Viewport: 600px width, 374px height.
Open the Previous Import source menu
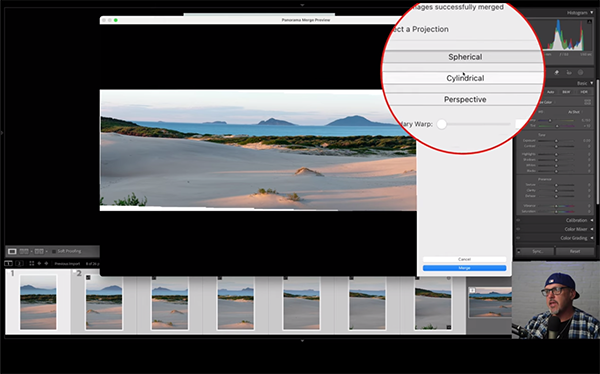pos(67,263)
